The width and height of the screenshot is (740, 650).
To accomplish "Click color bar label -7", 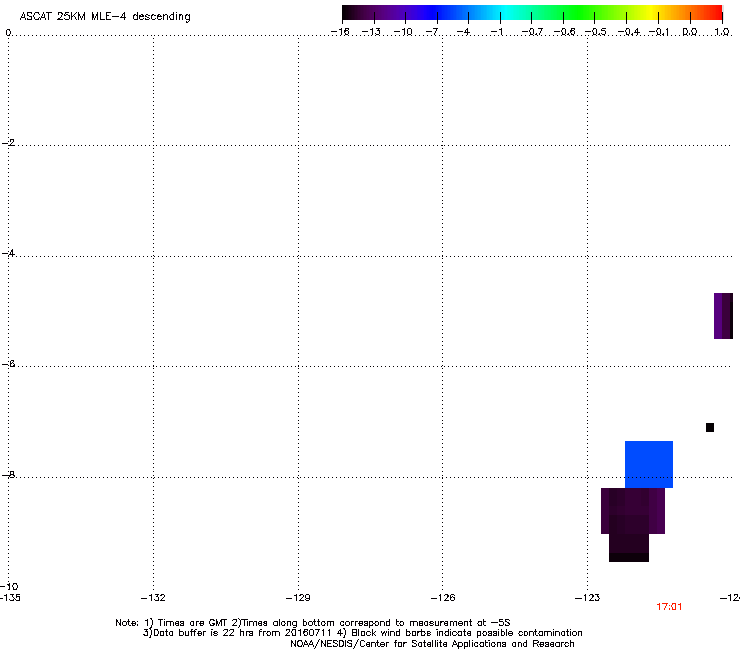I will (432, 32).
